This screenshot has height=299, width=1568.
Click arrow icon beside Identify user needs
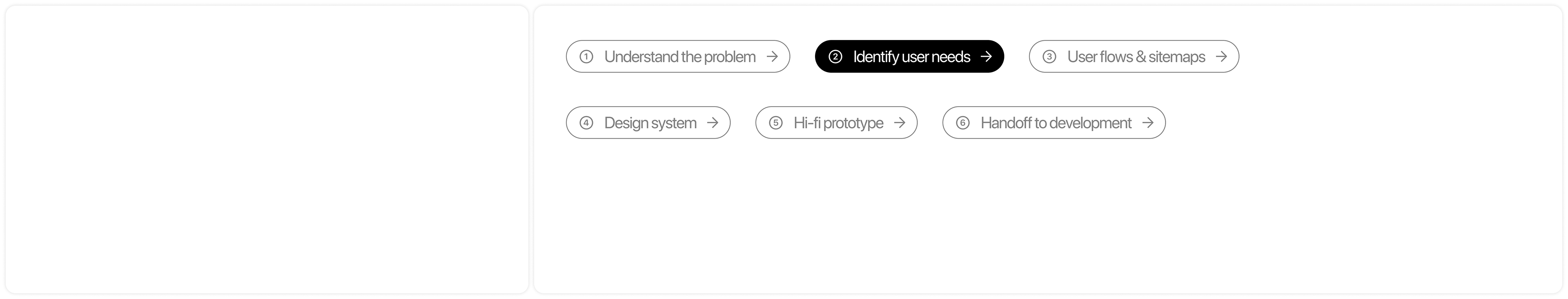pyautogui.click(x=986, y=57)
